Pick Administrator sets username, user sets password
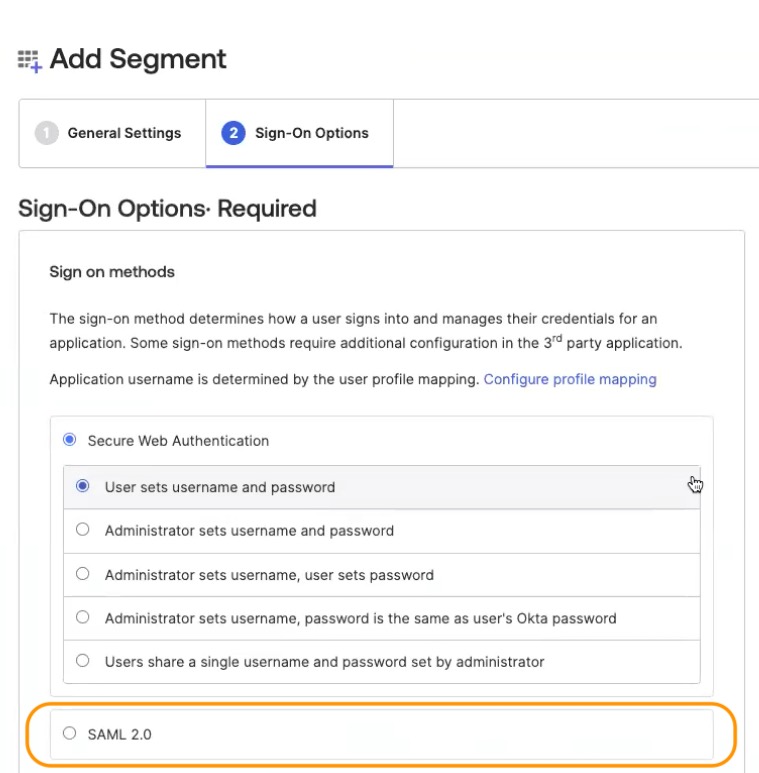The image size is (759, 773). 83,575
